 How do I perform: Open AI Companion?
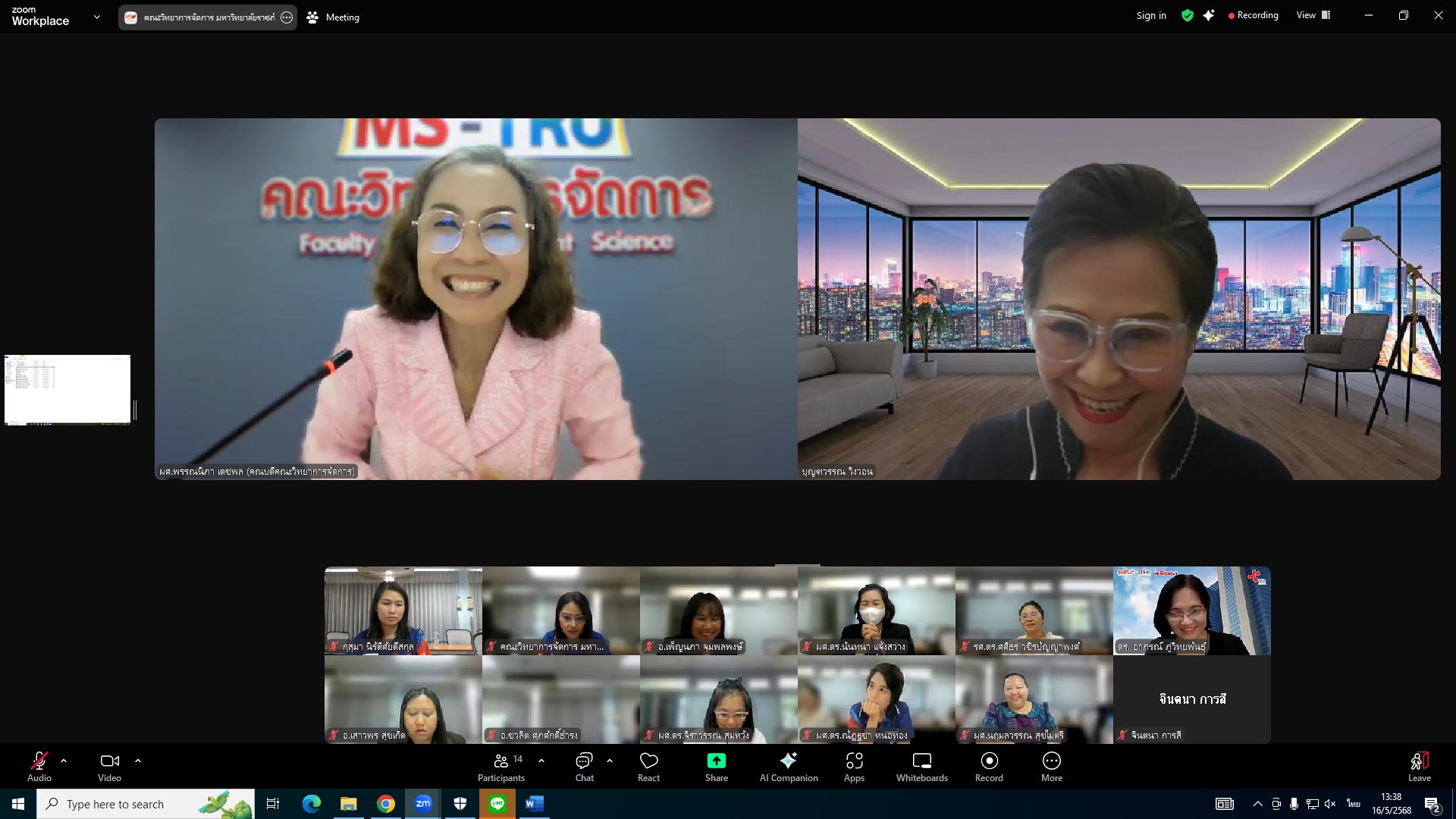click(789, 766)
